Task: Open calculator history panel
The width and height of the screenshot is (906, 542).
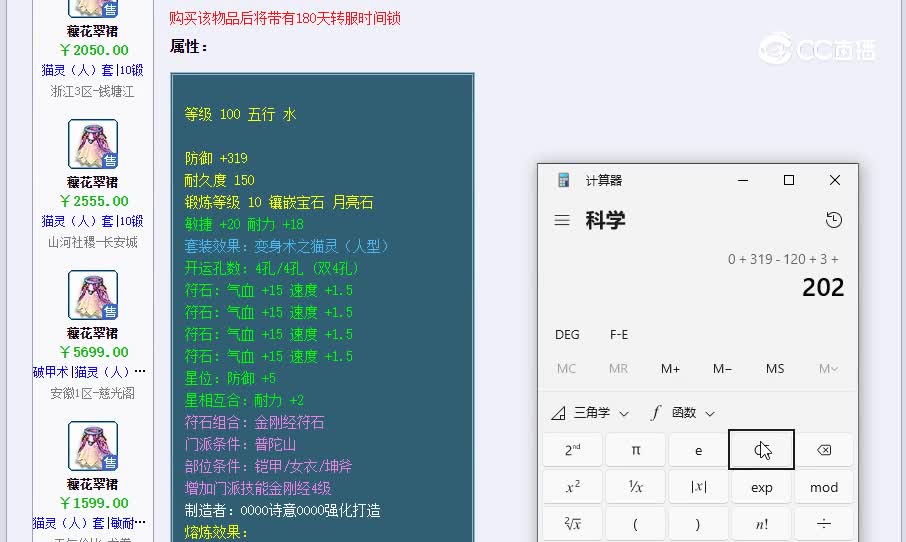Action: [x=834, y=220]
